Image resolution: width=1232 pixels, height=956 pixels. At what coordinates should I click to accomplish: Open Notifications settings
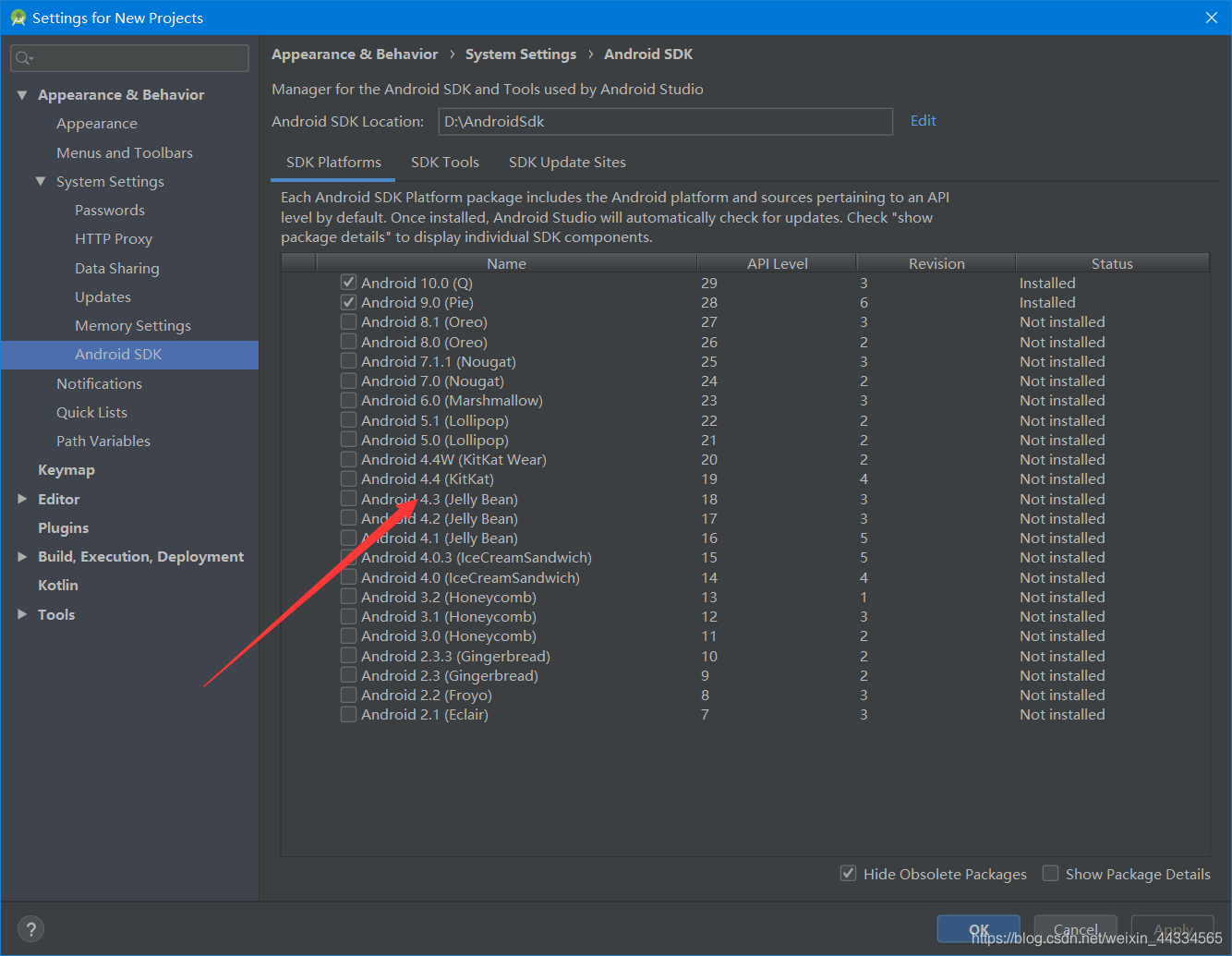coord(99,384)
